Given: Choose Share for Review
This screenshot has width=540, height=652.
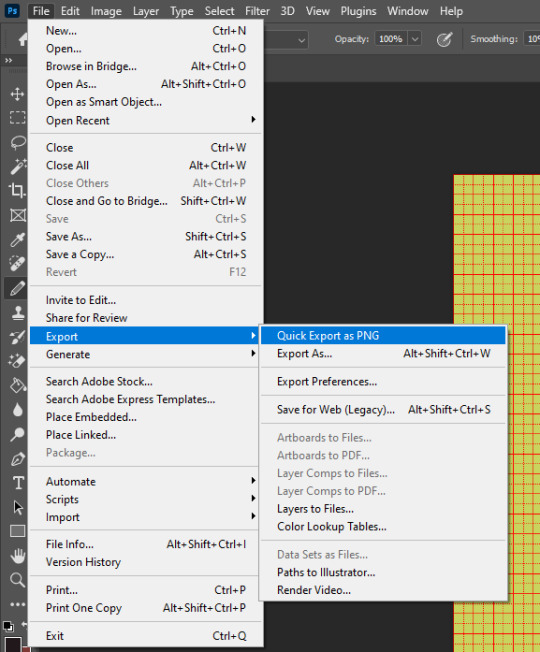Looking at the screenshot, I should pos(145,318).
